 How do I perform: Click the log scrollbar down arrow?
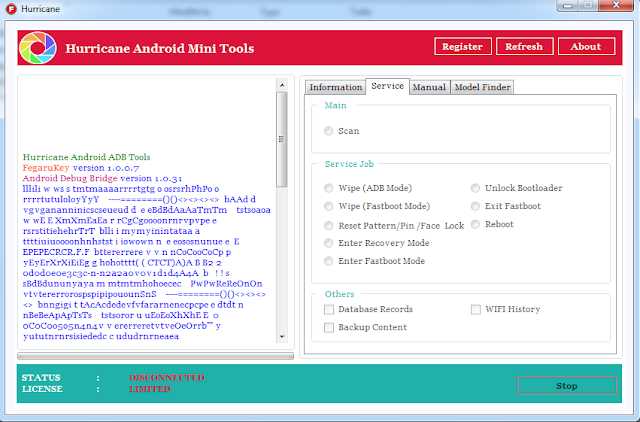click(282, 337)
